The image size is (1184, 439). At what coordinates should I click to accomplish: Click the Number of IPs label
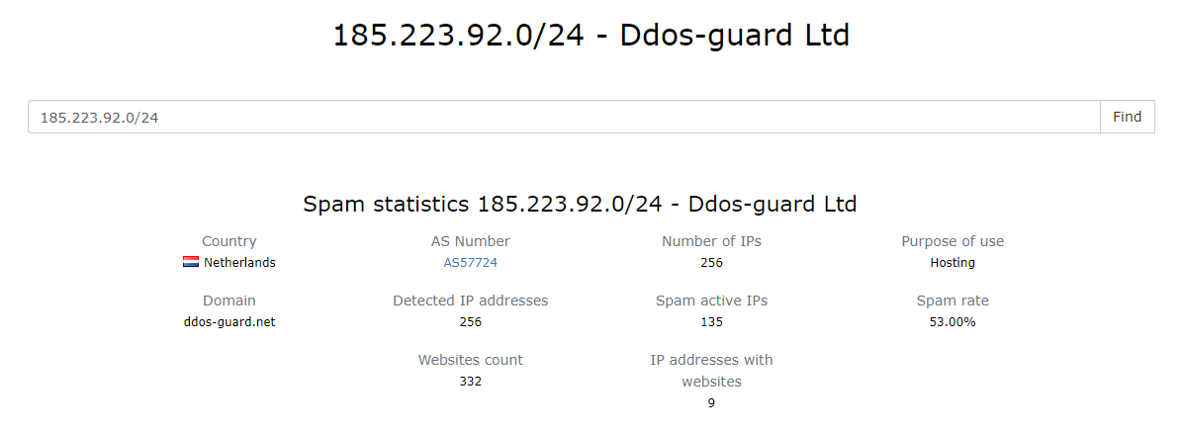[711, 241]
